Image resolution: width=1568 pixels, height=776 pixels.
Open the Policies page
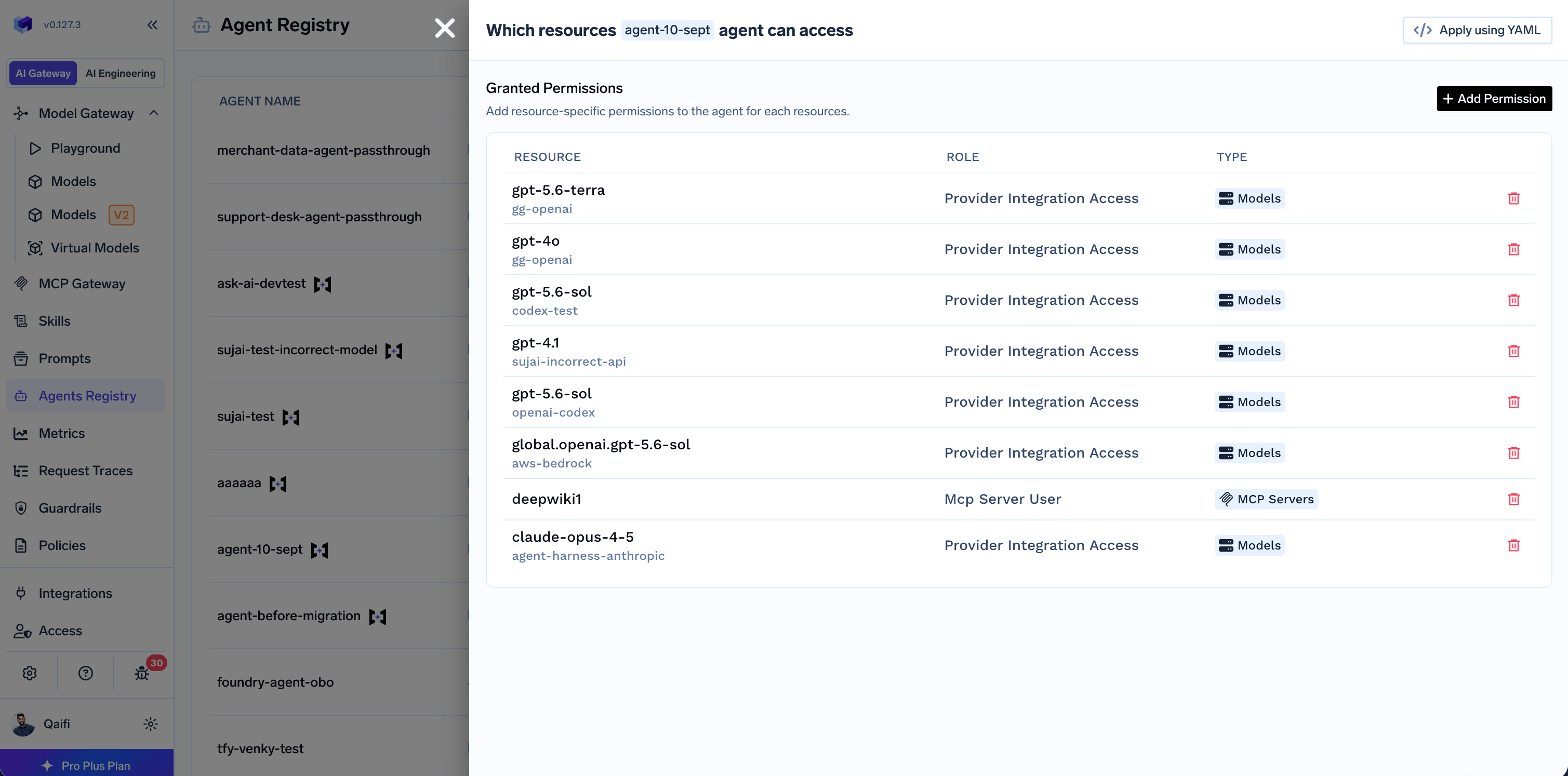point(62,545)
